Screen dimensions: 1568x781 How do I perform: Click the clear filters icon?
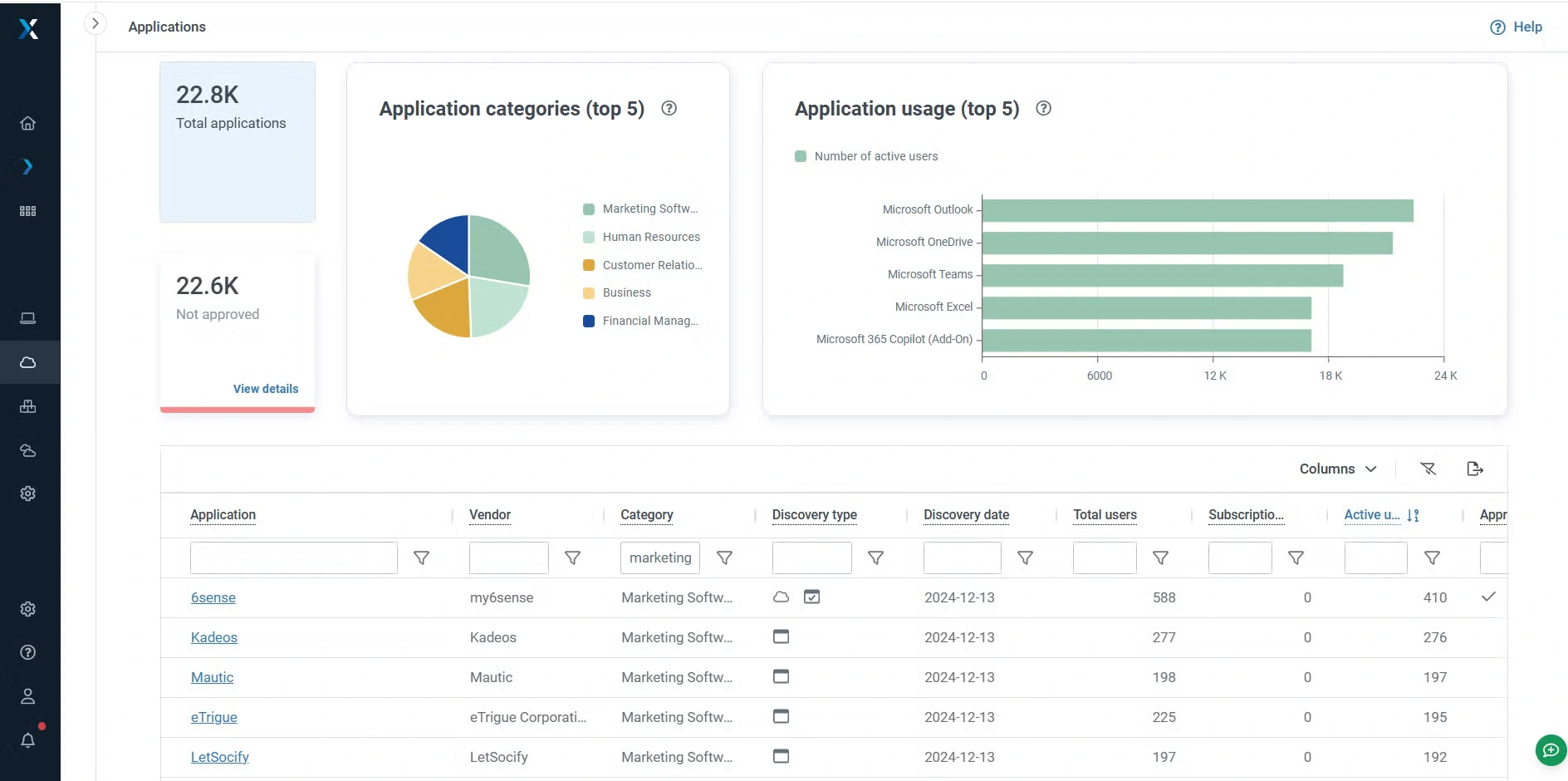coord(1428,469)
